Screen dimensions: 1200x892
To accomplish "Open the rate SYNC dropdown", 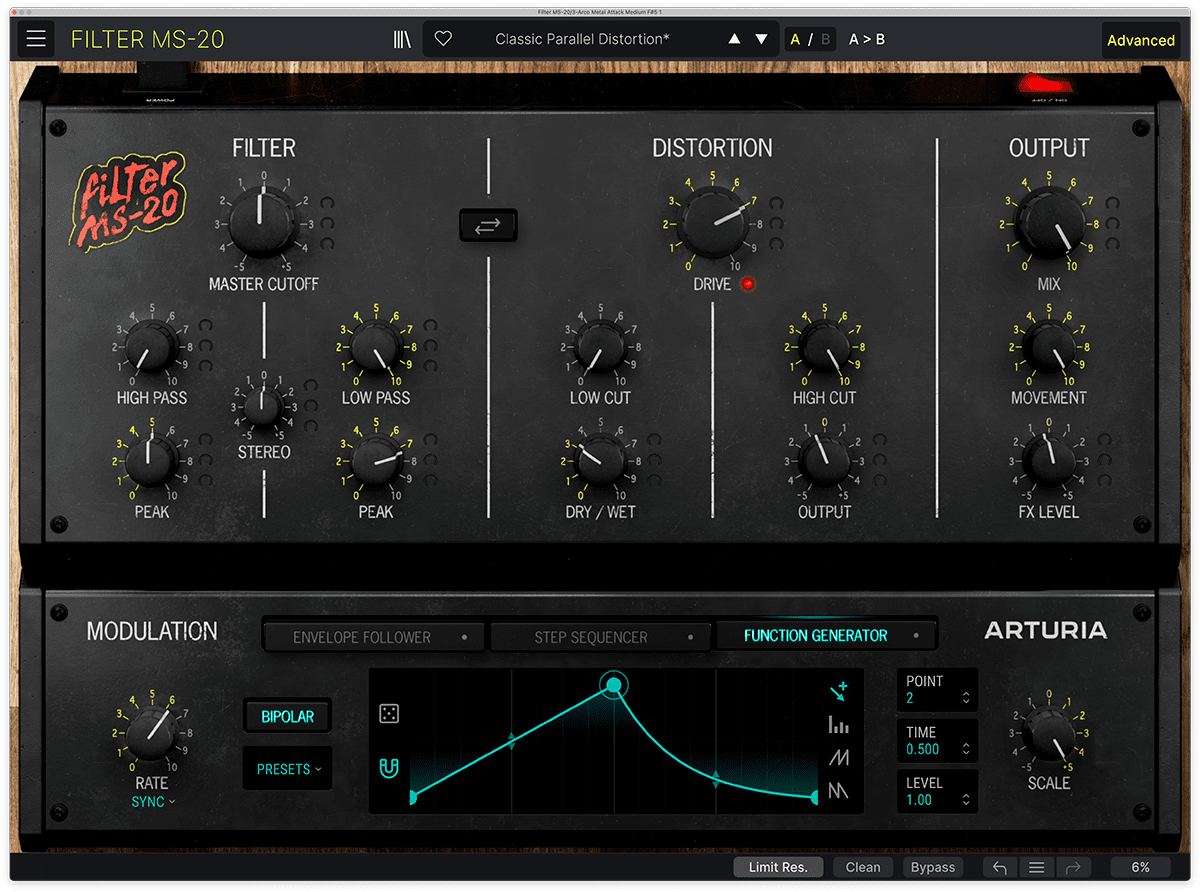I will (x=152, y=802).
